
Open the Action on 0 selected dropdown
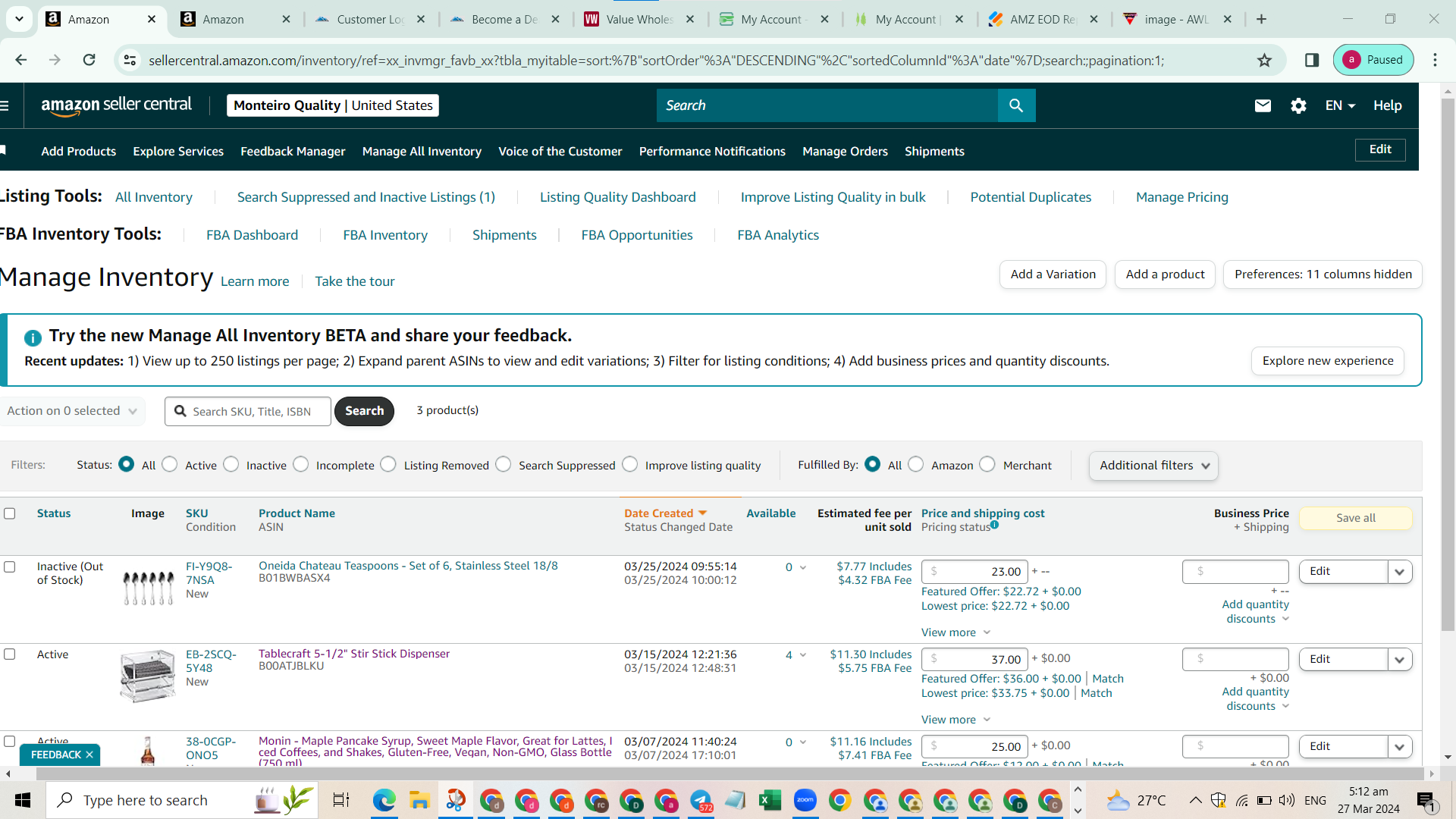[72, 411]
